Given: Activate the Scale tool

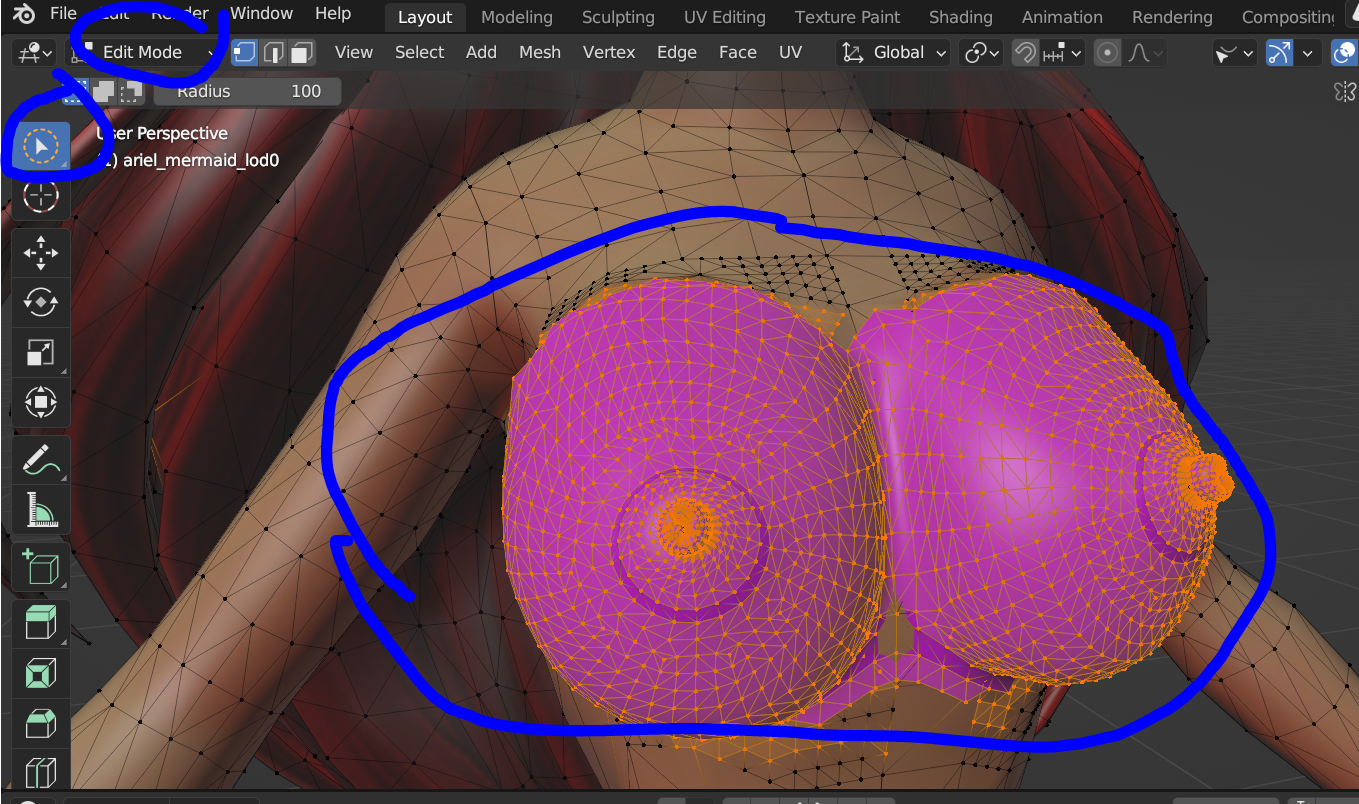Looking at the screenshot, I should pos(41,352).
